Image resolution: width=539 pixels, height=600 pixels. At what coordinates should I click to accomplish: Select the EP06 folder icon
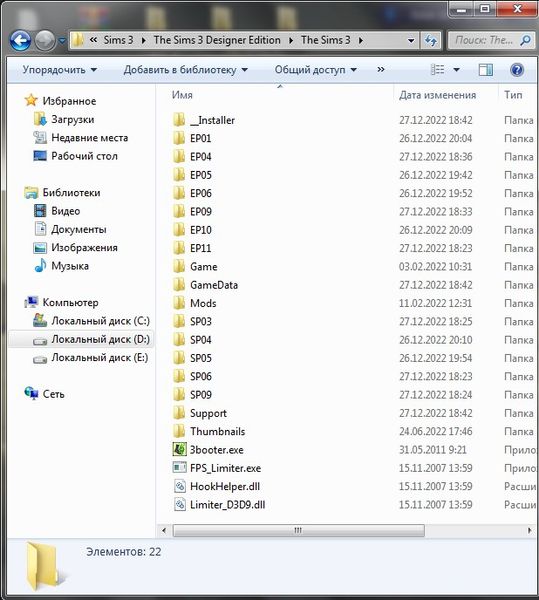pos(179,193)
